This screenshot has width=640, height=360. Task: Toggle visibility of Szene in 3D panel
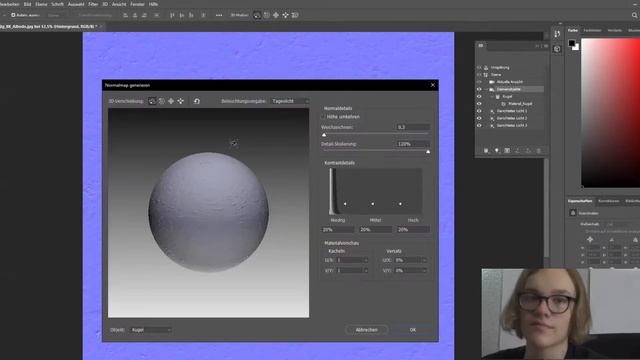(x=479, y=75)
